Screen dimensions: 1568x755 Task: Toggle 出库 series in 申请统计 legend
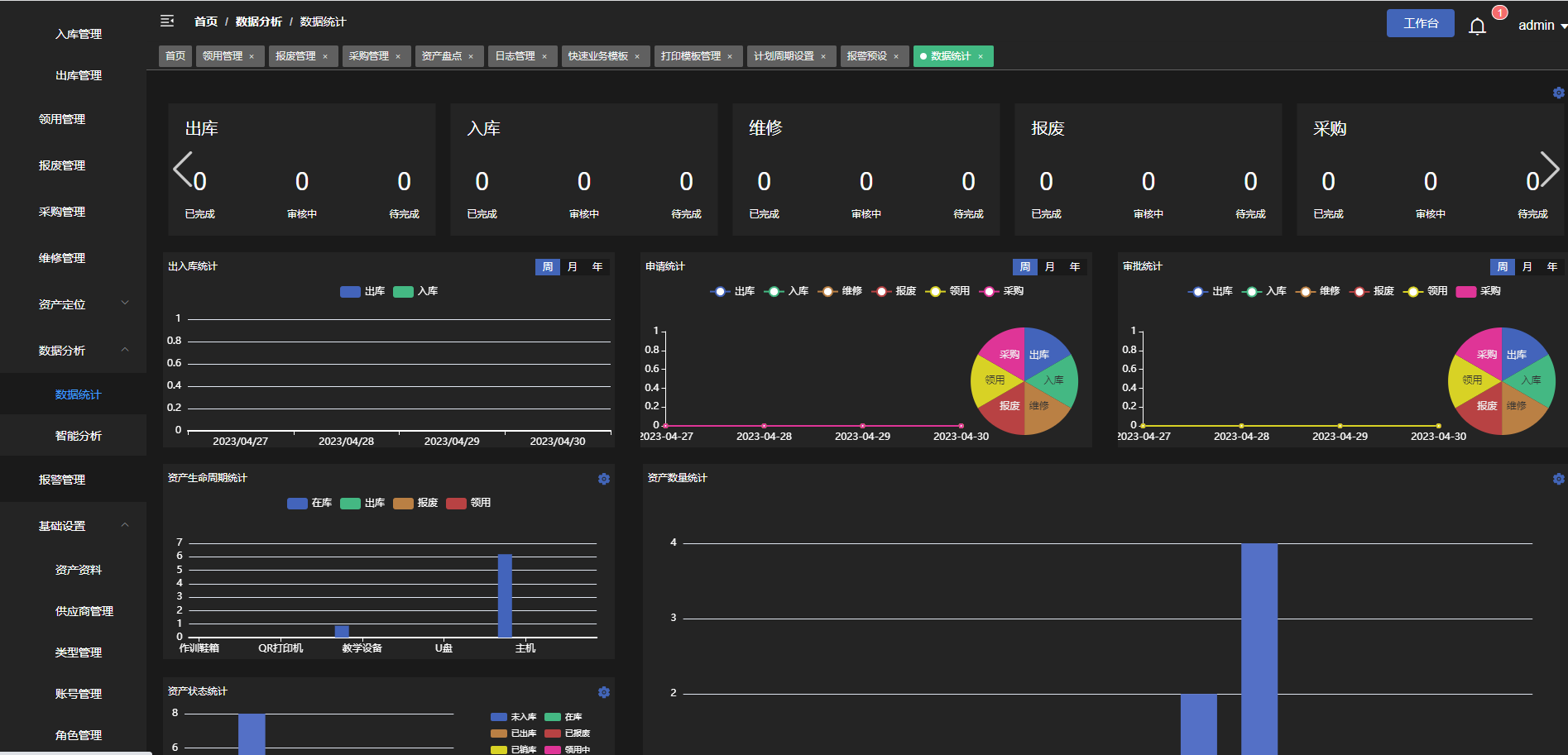(x=732, y=291)
